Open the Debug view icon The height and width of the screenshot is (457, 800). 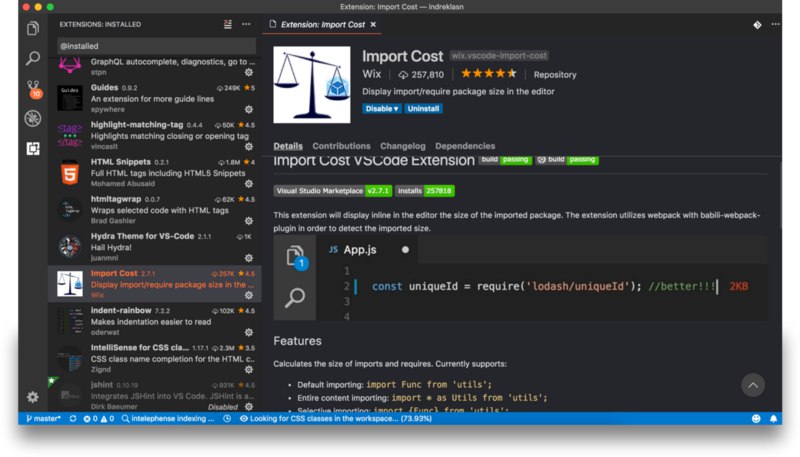pyautogui.click(x=33, y=118)
